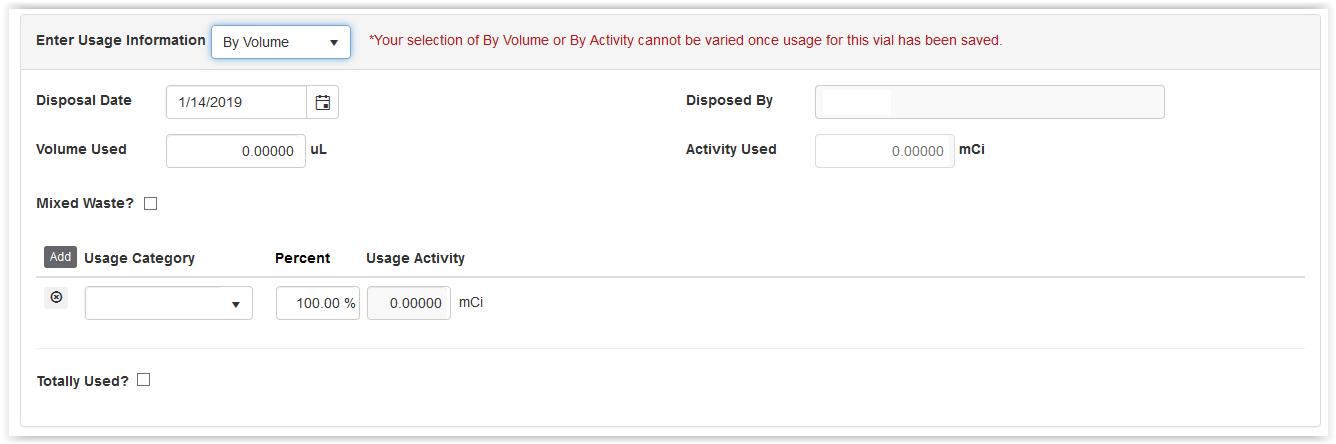This screenshot has height=444, width=1336.
Task: Expand the Usage Category dropdown
Action: pos(169,304)
